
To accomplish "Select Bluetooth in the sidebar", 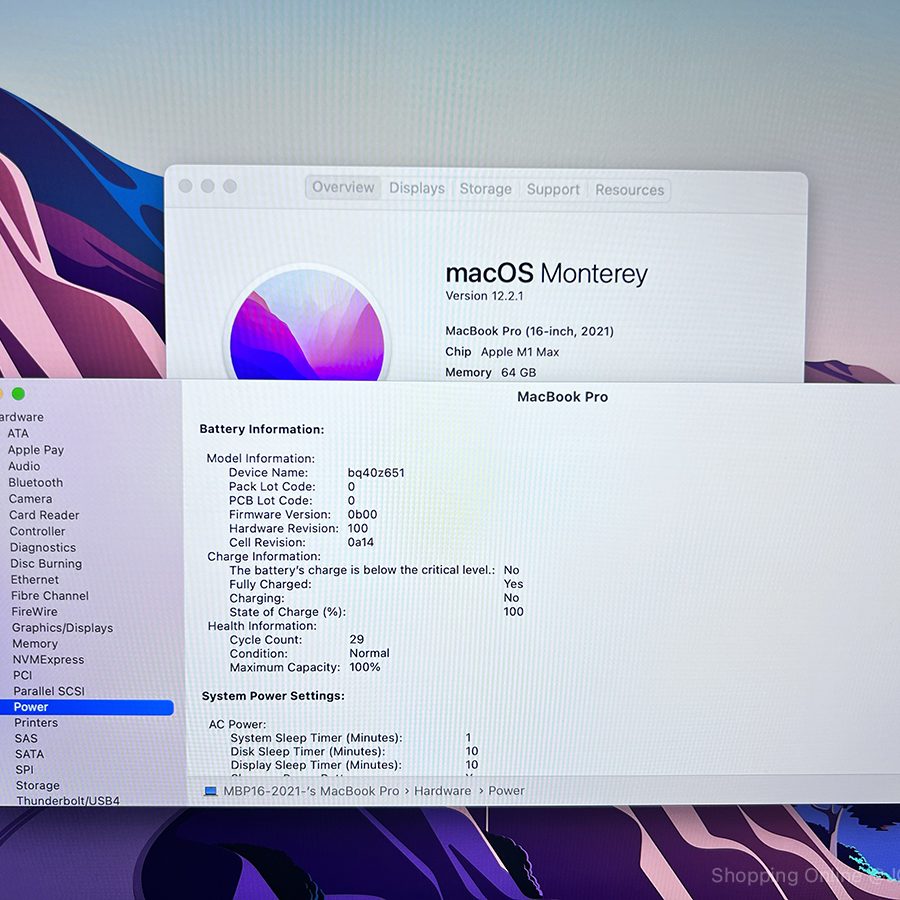I will coord(36,483).
